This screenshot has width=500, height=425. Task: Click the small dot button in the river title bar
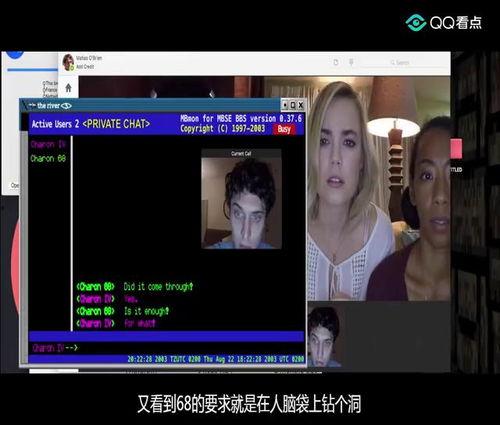tap(285, 105)
